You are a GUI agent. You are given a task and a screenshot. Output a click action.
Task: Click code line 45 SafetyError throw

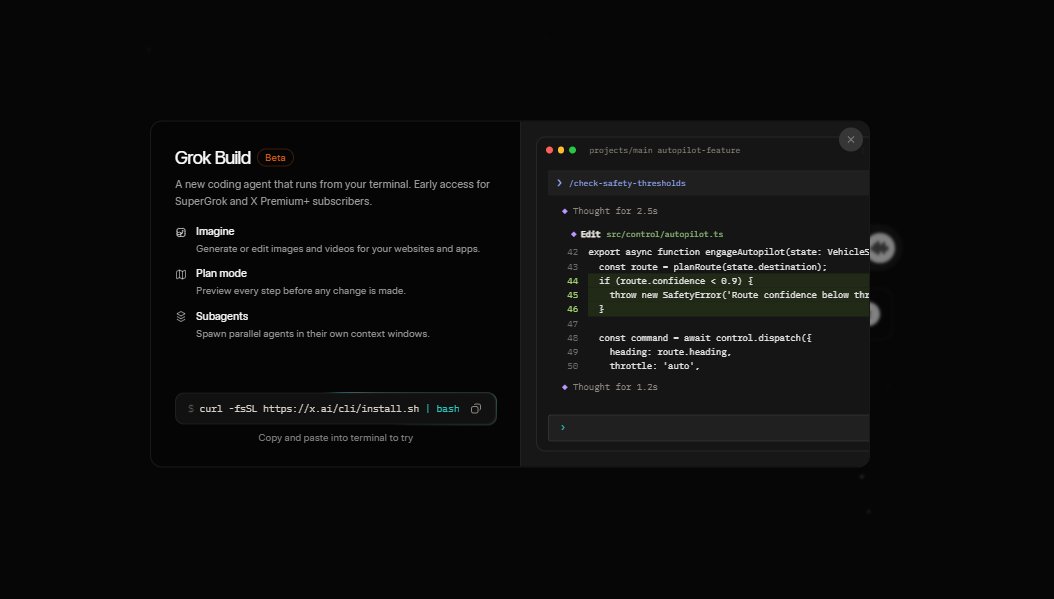[739, 295]
